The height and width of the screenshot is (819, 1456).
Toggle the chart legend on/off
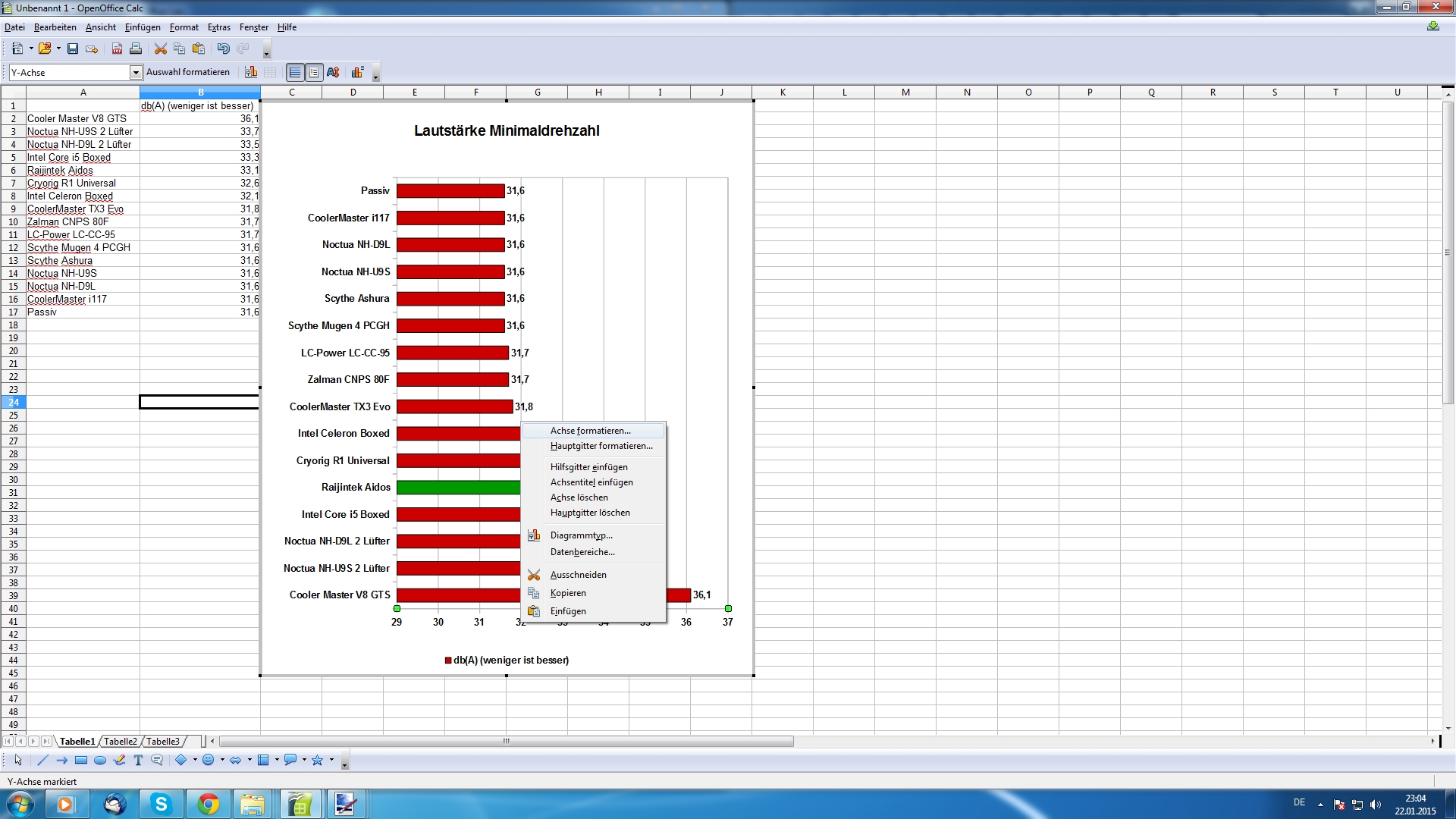(x=313, y=72)
